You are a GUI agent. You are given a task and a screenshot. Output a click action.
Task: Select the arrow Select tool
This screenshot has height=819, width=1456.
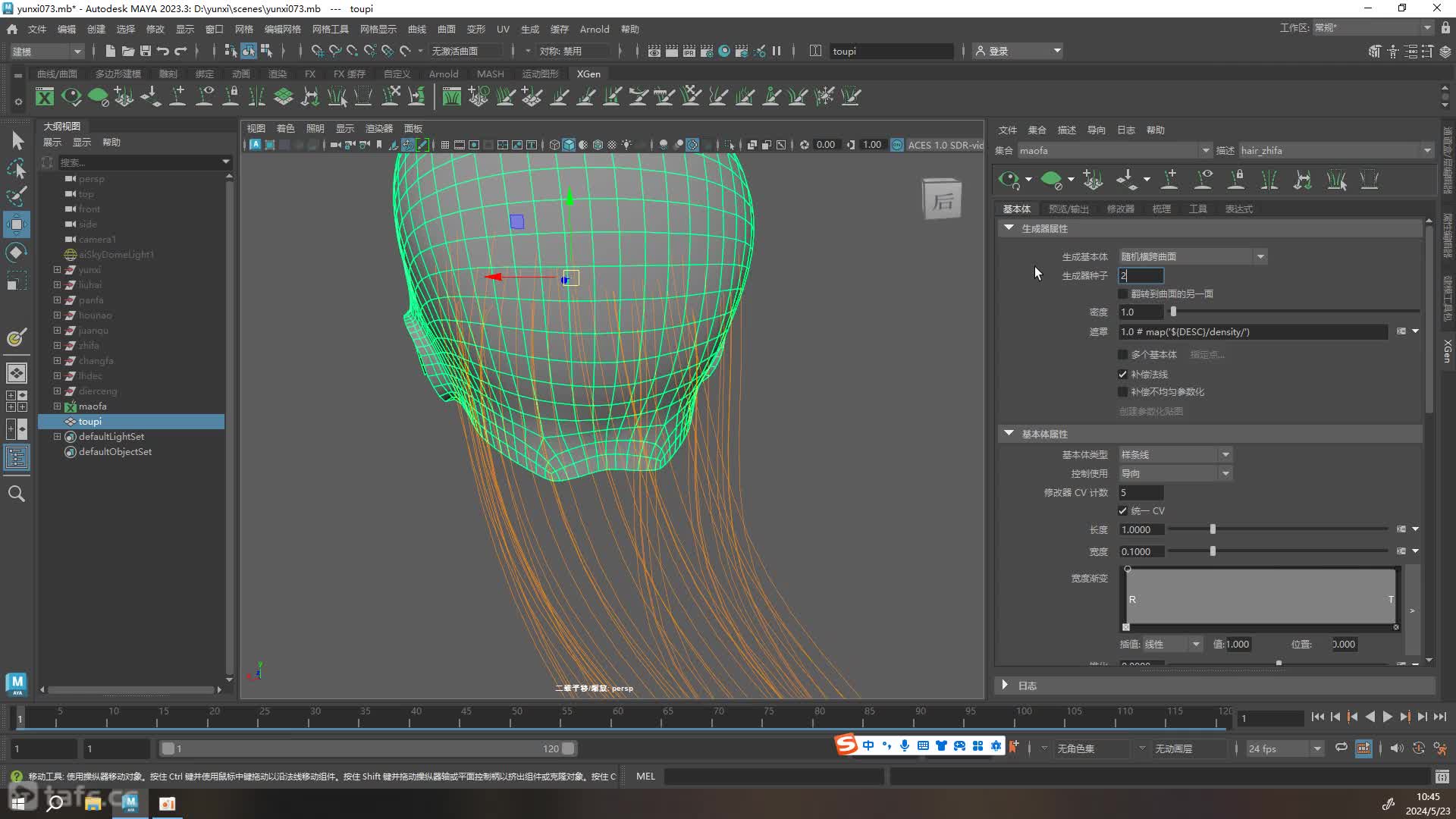tap(17, 140)
